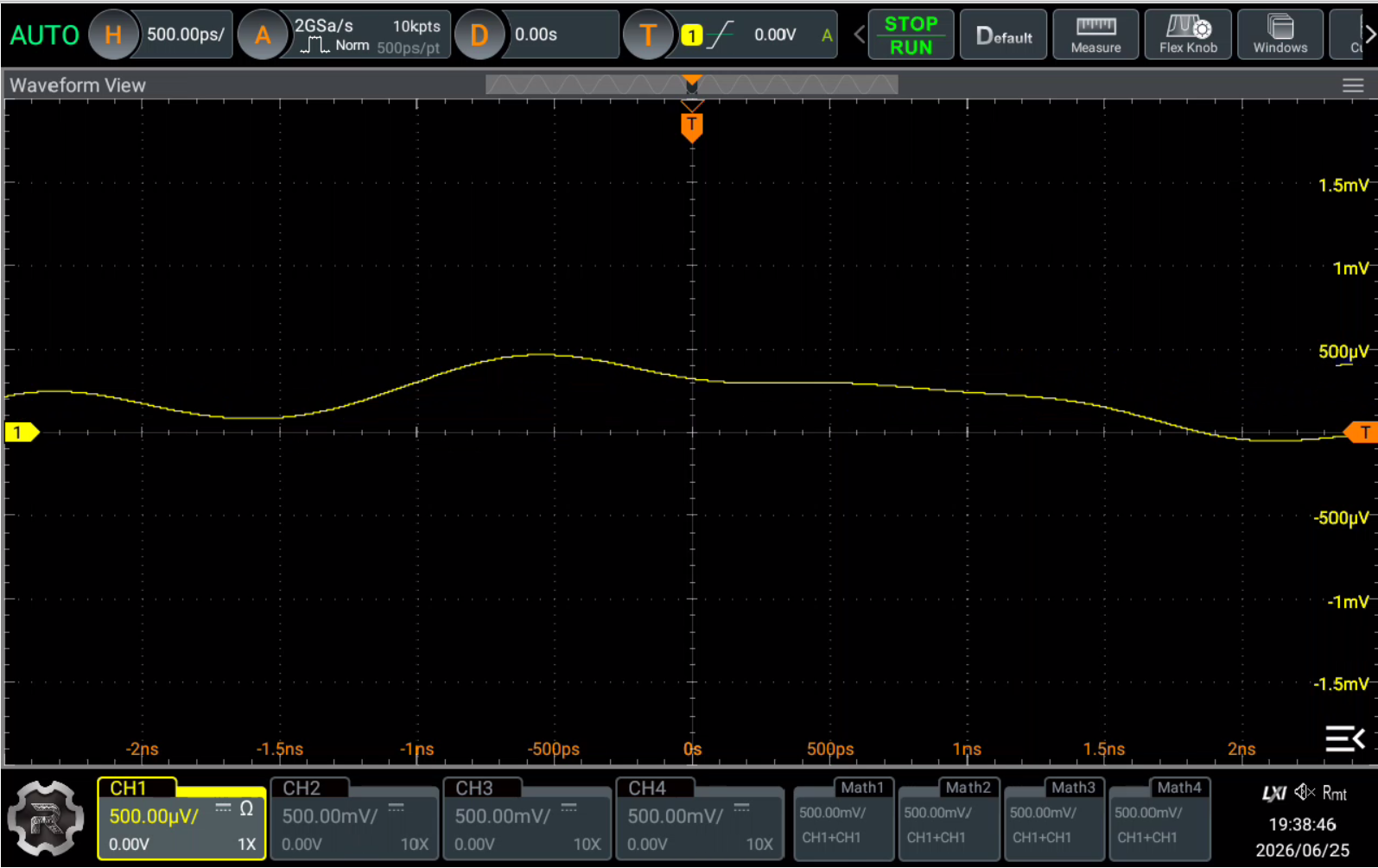Click the date 2026/06/25
This screenshot has height=868, width=1378.
pyautogui.click(x=1302, y=851)
